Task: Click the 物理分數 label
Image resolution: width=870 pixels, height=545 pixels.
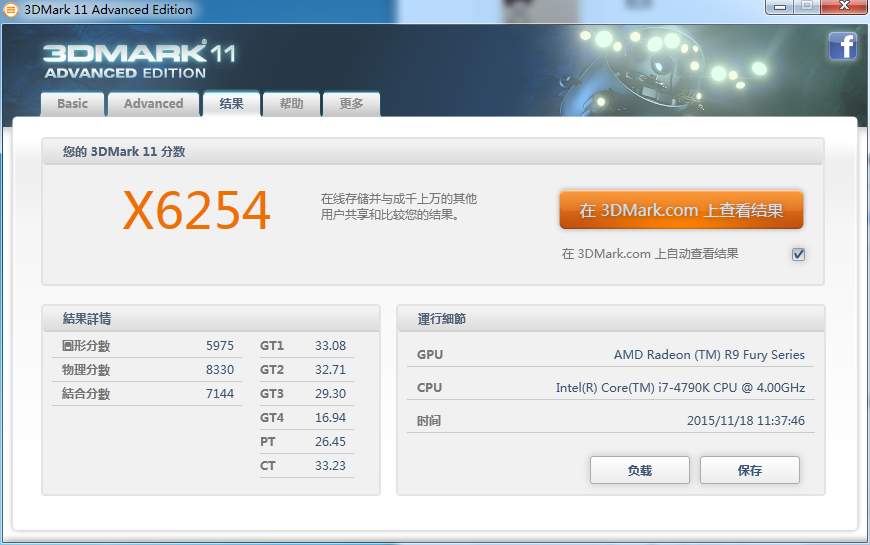Action: [x=86, y=370]
